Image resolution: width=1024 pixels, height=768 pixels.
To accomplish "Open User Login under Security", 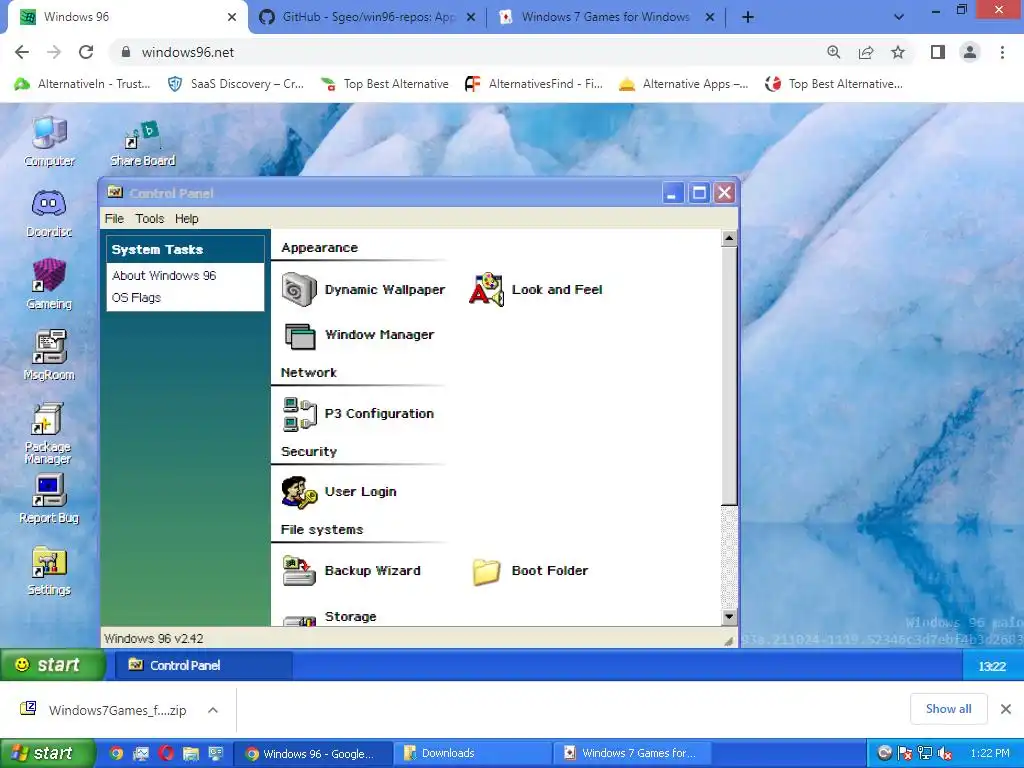I will [339, 492].
